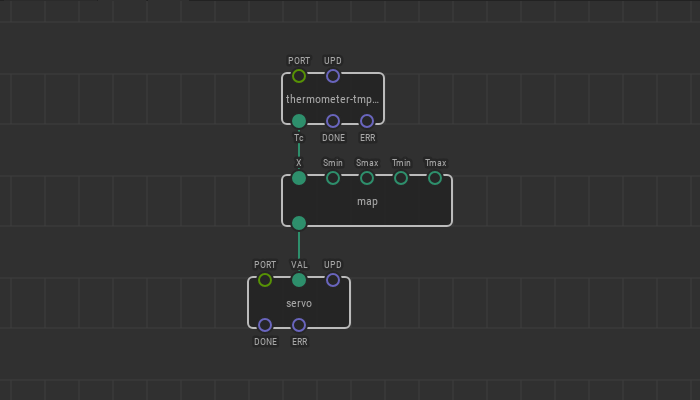700x400 pixels.
Task: Click the output pin of the map node
Action: (x=299, y=223)
